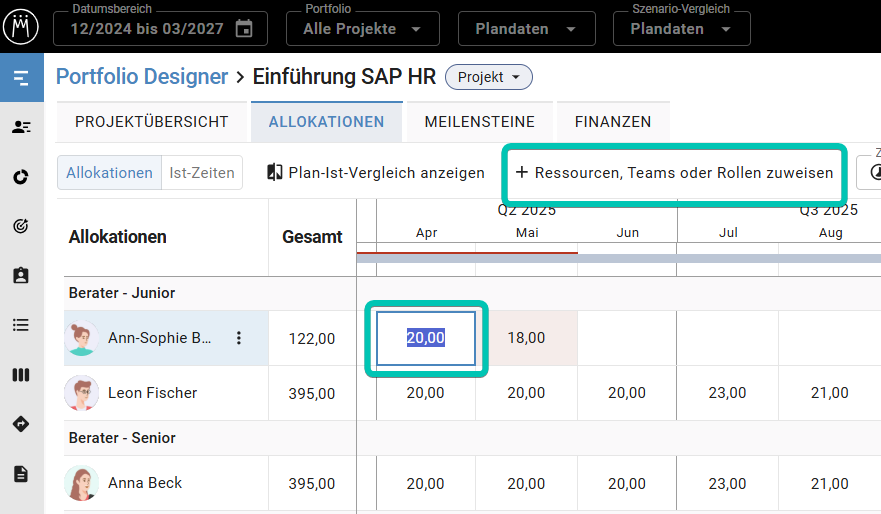Open the Portfolio Designer sidebar icon
881x514 pixels.
pyautogui.click(x=21, y=78)
